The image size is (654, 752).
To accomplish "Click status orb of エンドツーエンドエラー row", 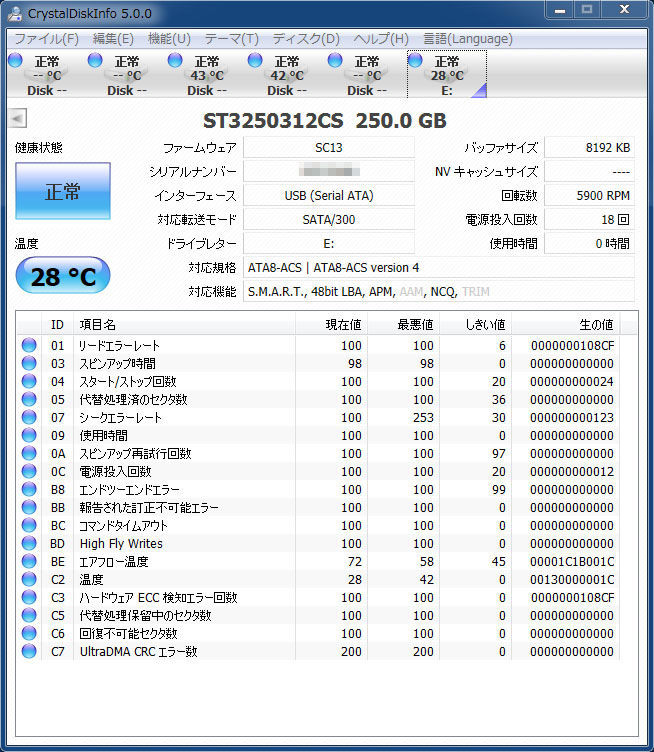I will [x=29, y=489].
